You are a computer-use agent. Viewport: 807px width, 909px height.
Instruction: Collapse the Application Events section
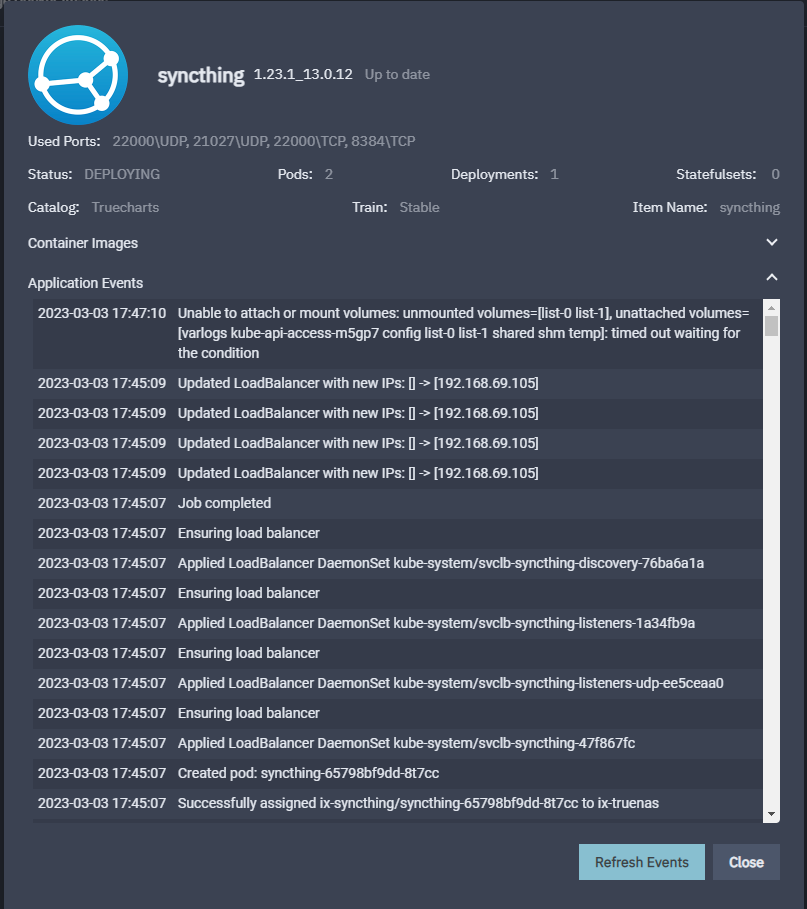[x=772, y=278]
